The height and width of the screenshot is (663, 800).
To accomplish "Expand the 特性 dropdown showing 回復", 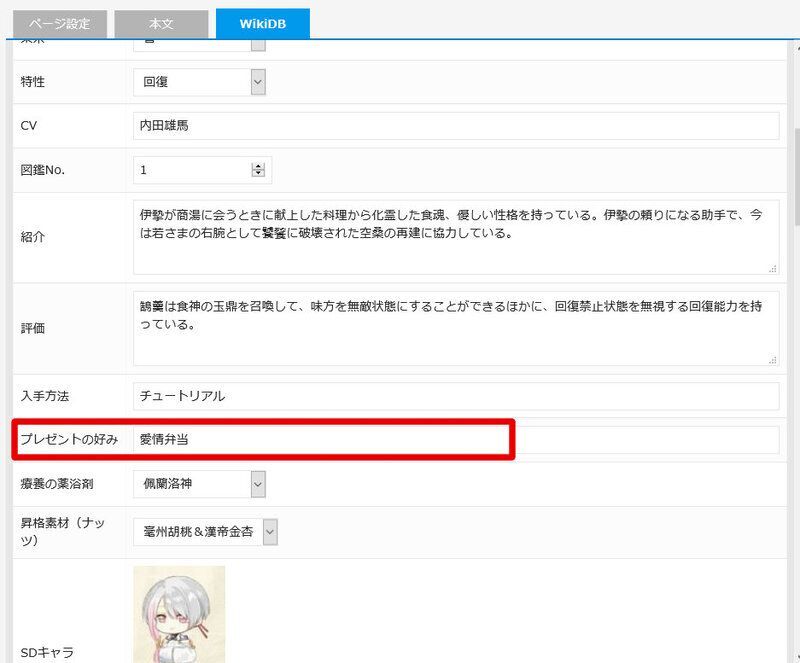I will [x=258, y=82].
